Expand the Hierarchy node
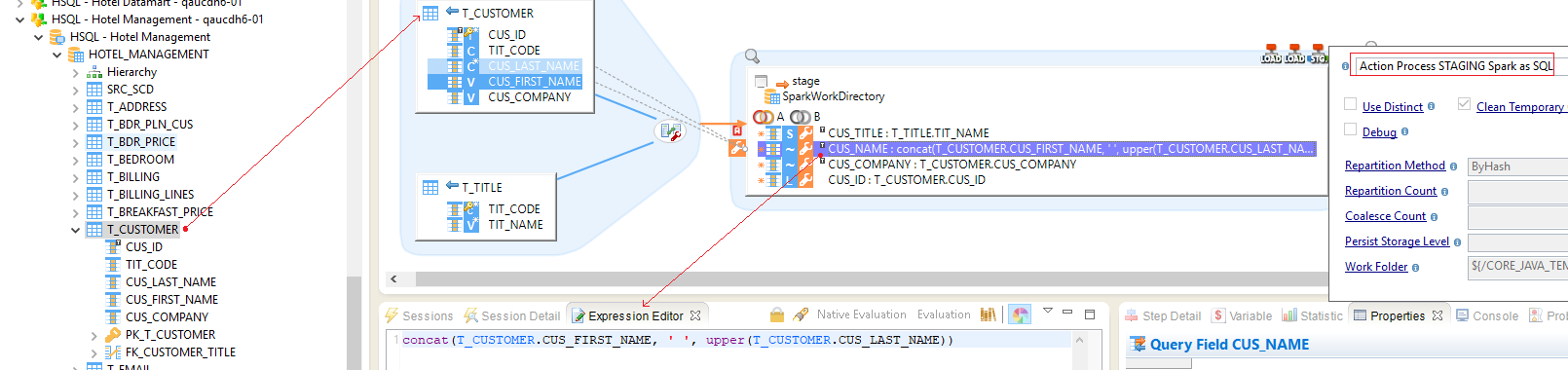1568x370 pixels. pyautogui.click(x=75, y=72)
